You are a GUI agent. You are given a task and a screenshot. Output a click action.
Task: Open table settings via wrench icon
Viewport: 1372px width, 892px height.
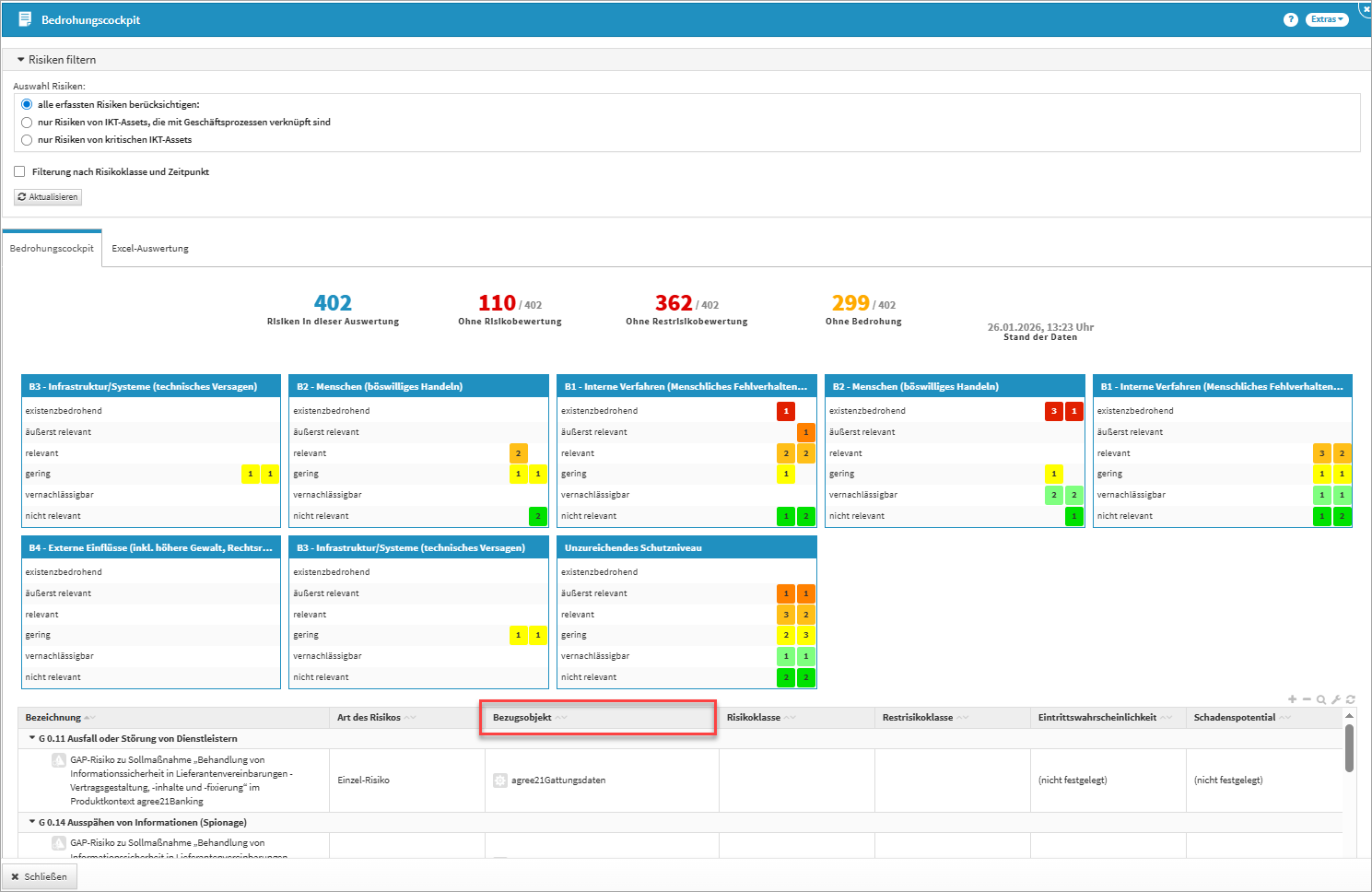[1336, 699]
